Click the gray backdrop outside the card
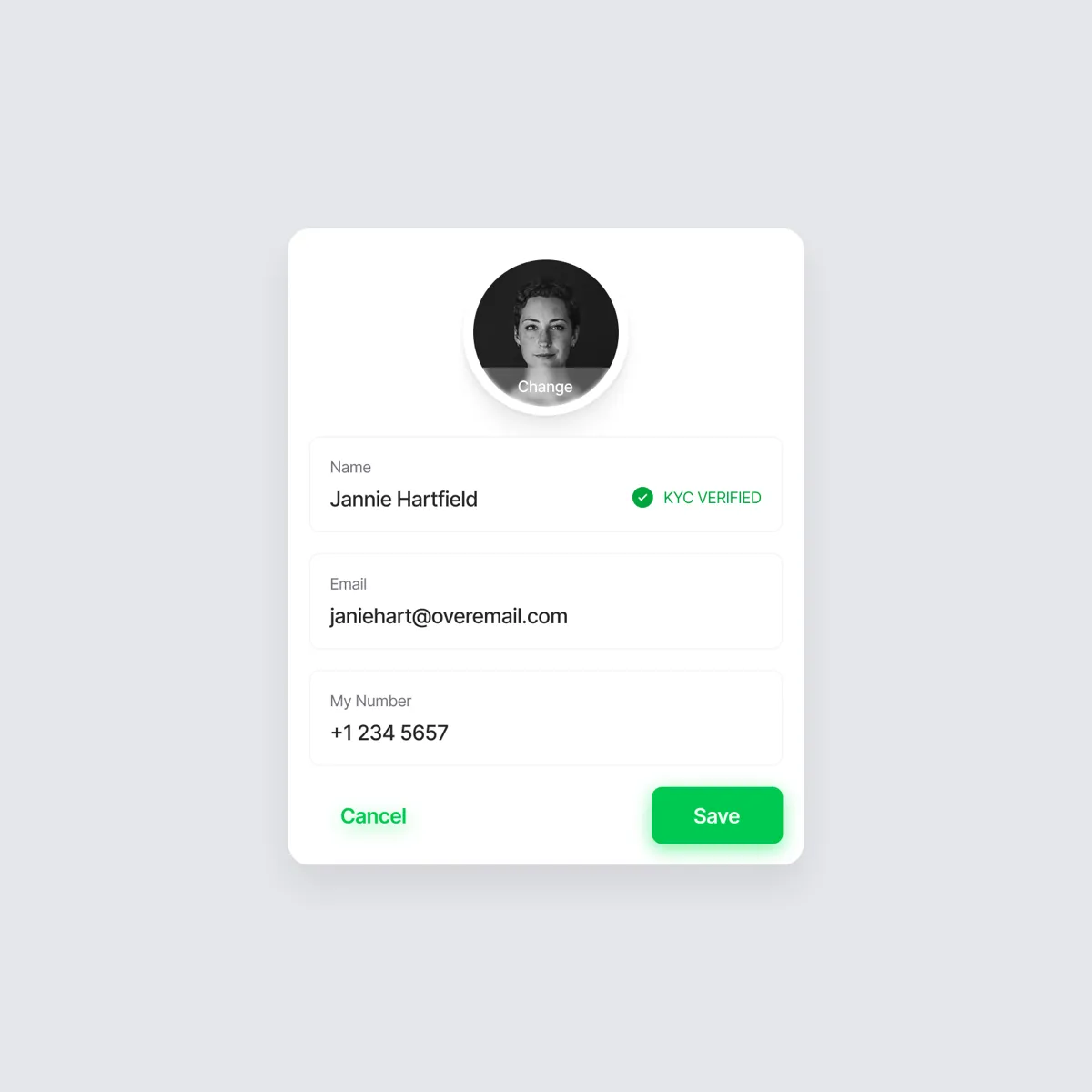Screen dimensions: 1092x1092 click(136, 546)
